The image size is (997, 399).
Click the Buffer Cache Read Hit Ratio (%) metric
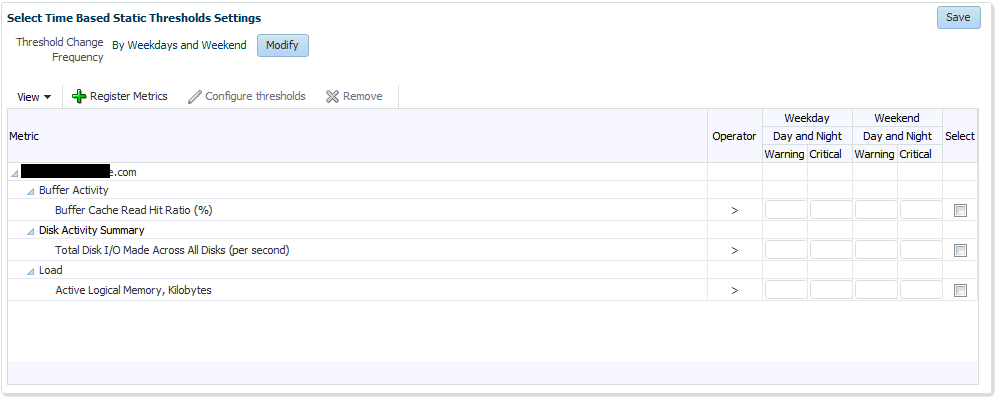click(134, 210)
